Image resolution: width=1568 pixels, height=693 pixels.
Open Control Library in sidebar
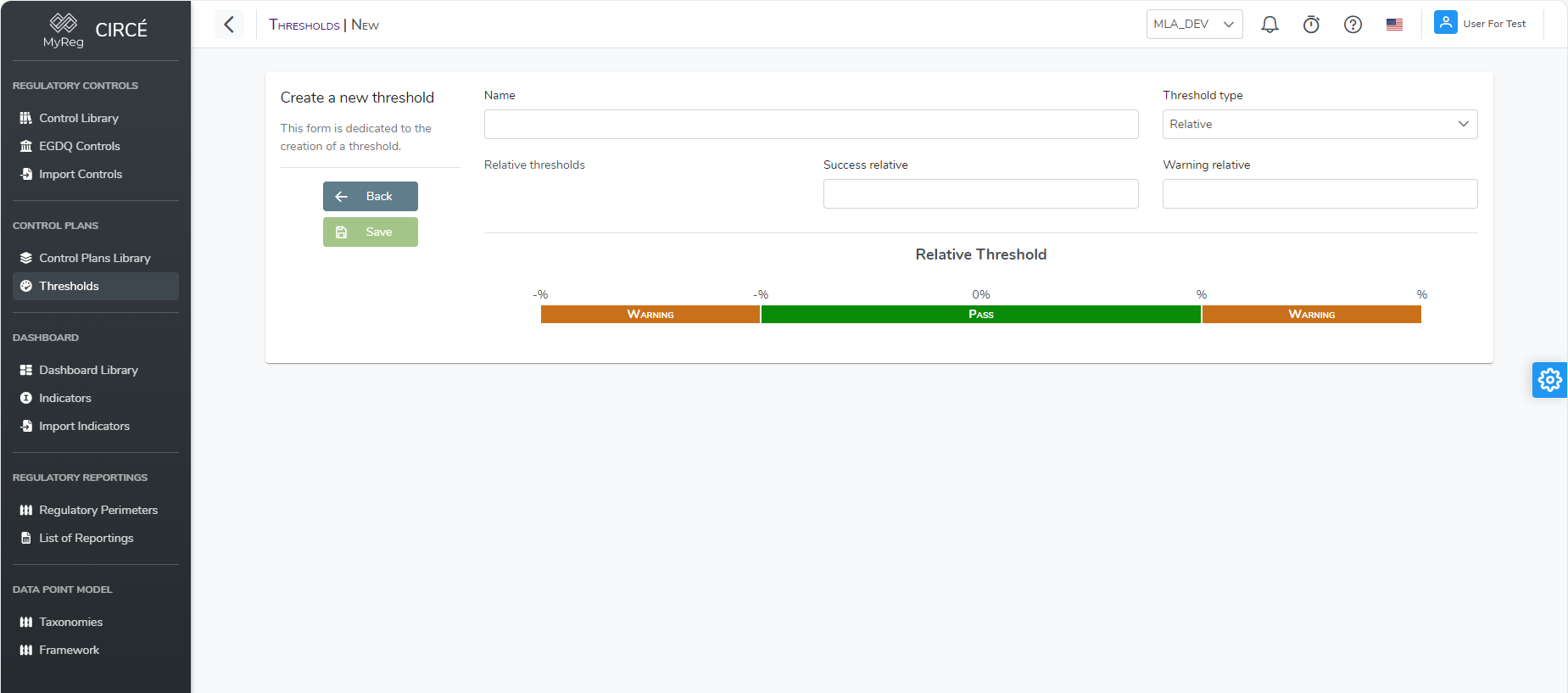[78, 118]
